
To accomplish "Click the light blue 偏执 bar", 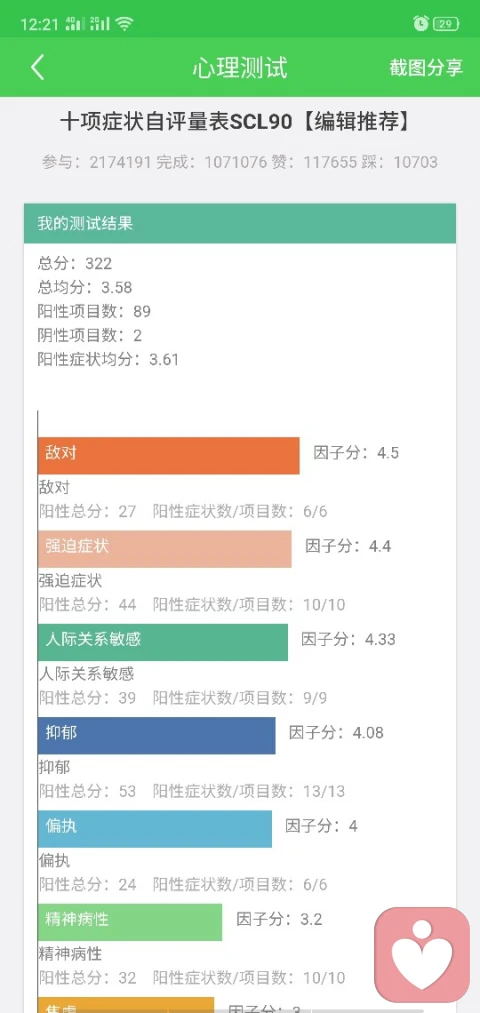I will pos(155,828).
